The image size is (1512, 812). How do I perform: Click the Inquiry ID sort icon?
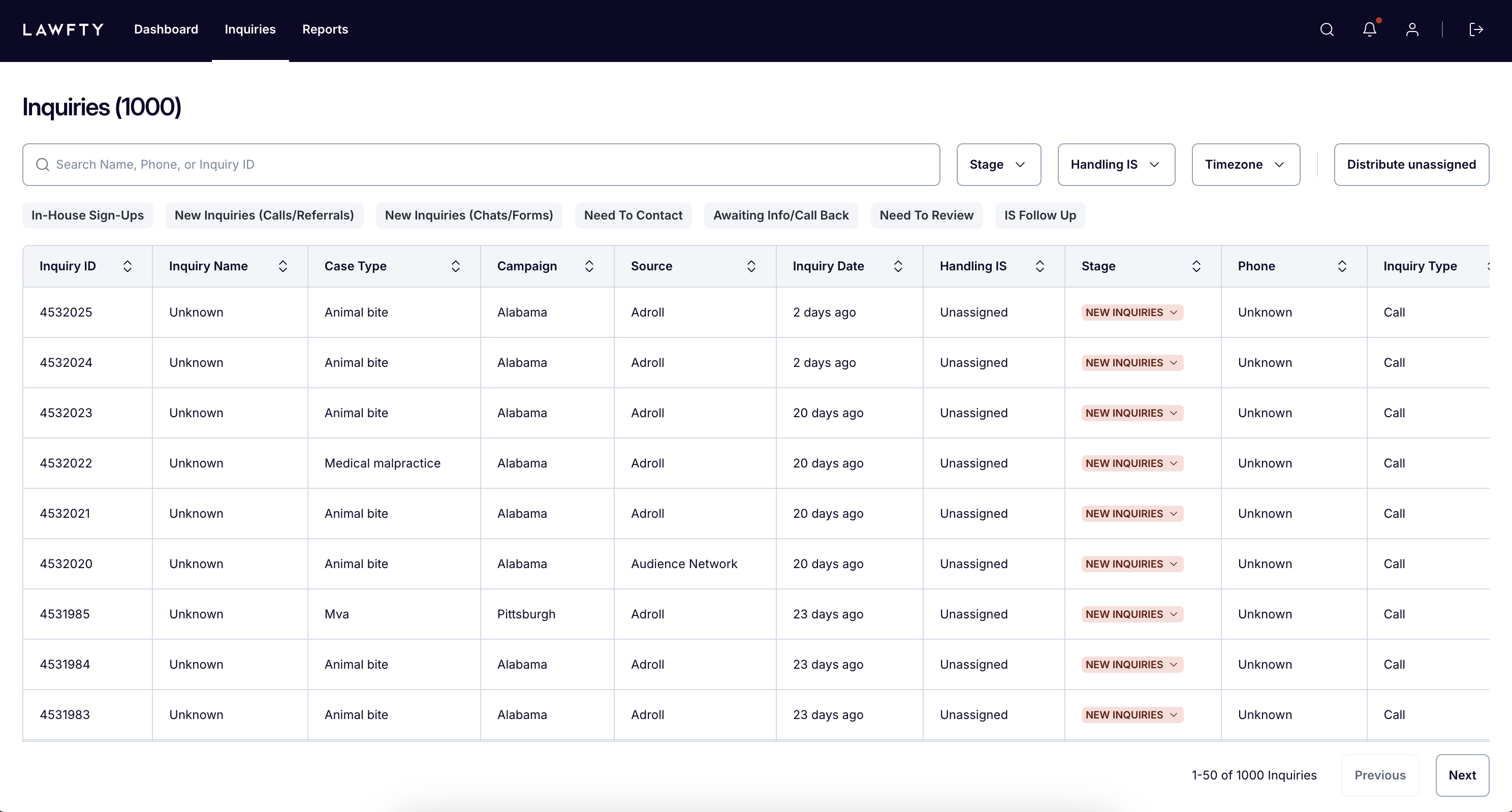pyautogui.click(x=126, y=266)
